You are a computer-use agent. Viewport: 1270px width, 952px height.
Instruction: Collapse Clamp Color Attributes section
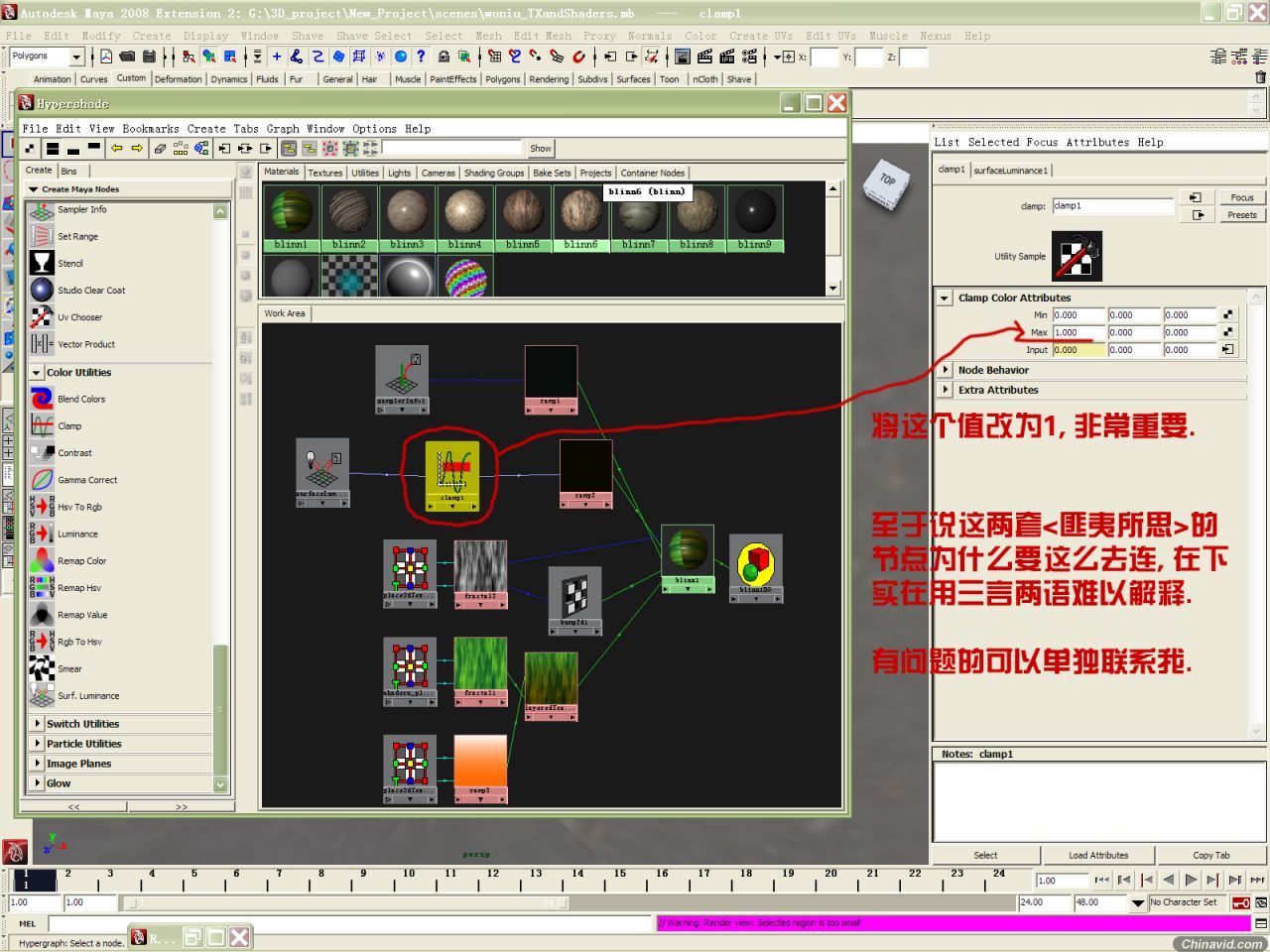coord(946,297)
